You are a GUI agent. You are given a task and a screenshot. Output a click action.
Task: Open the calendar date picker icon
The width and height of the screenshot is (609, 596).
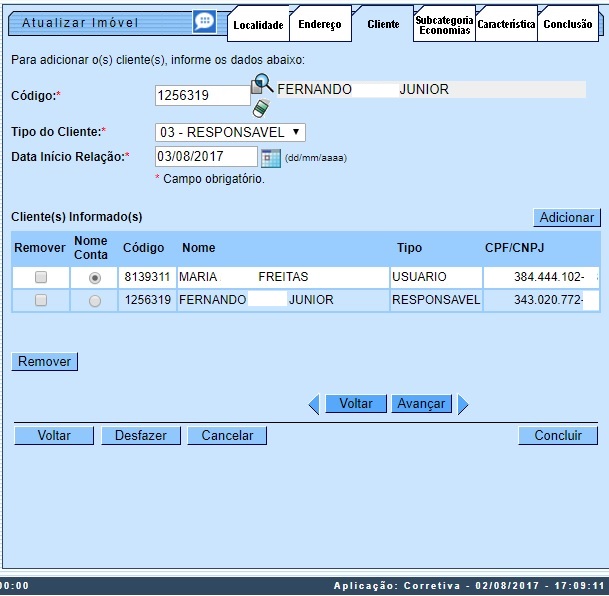click(271, 157)
